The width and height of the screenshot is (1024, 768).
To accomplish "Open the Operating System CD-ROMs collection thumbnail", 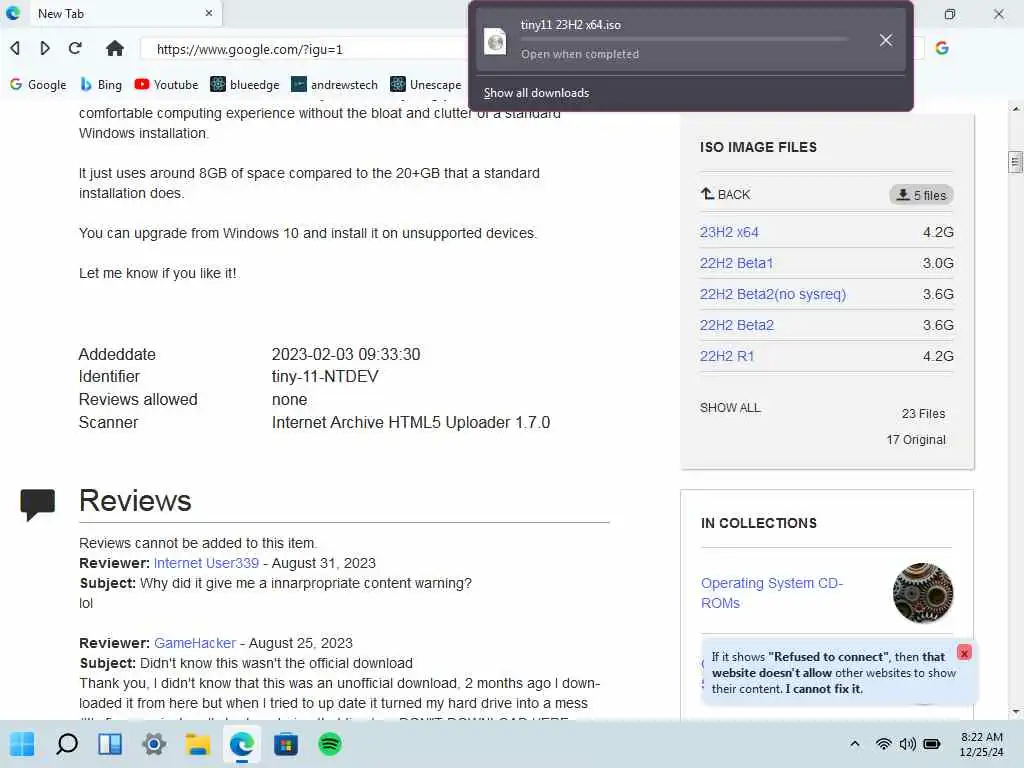I will [923, 593].
